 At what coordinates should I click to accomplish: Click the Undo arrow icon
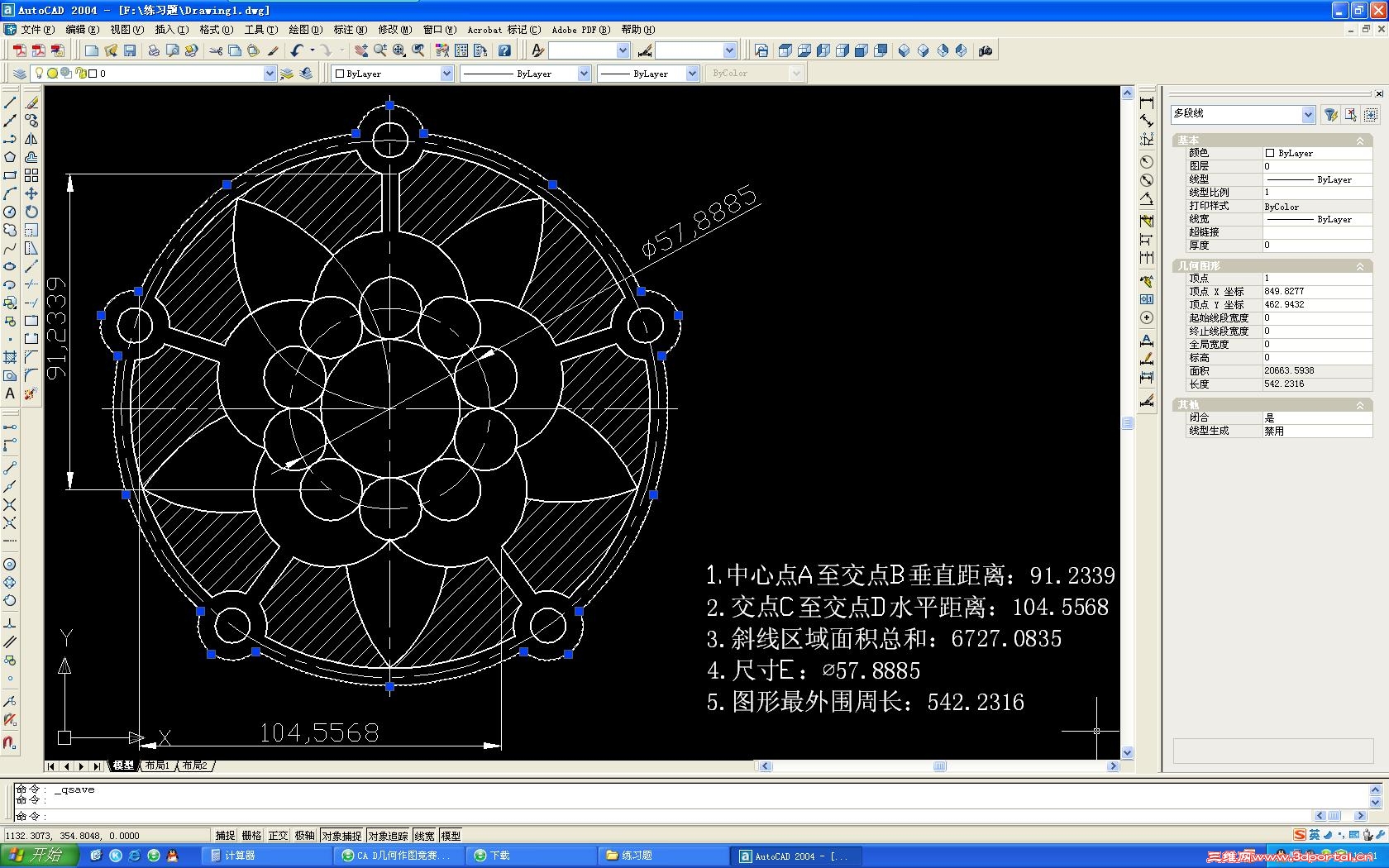pyautogui.click(x=297, y=50)
